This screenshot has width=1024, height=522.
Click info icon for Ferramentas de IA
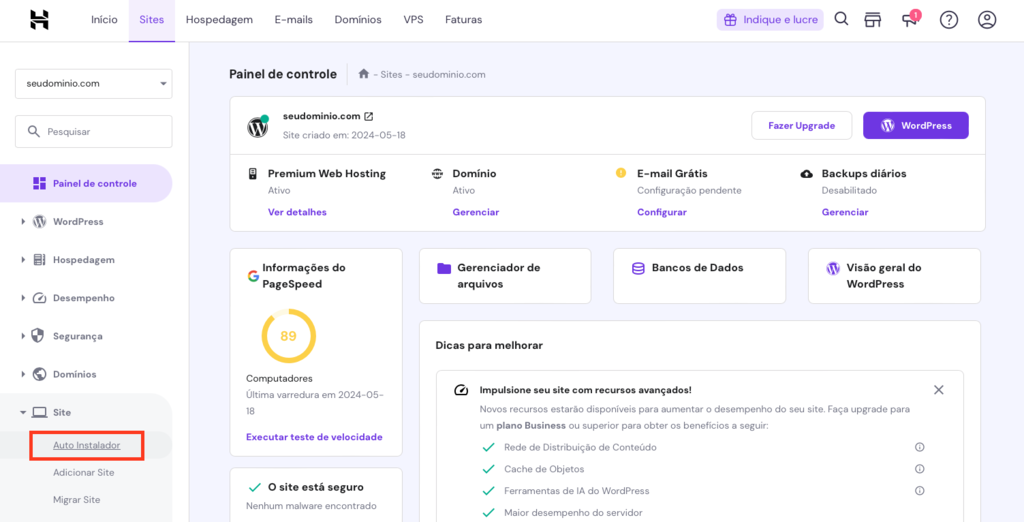[x=920, y=491]
